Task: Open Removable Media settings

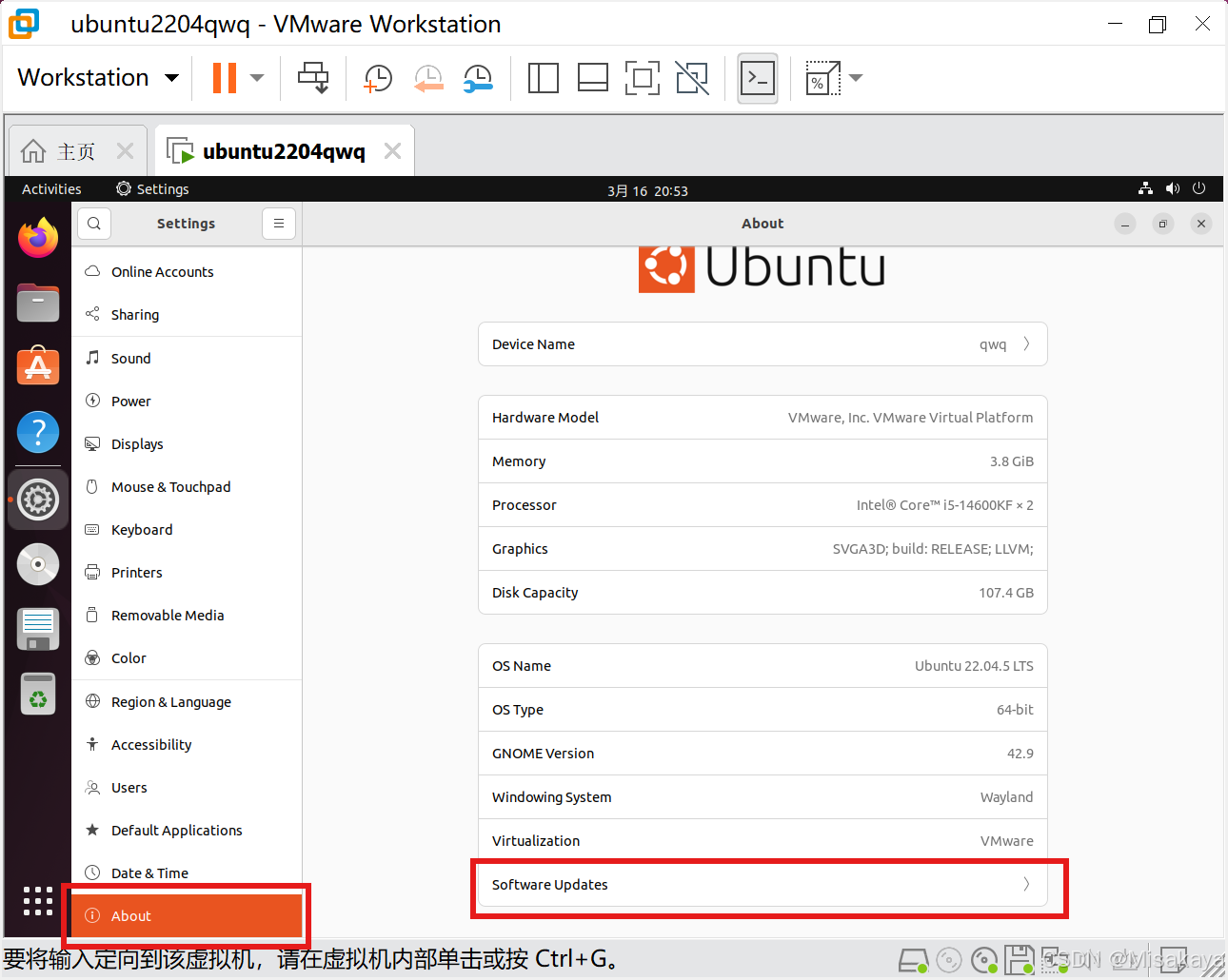Action: tap(187, 616)
